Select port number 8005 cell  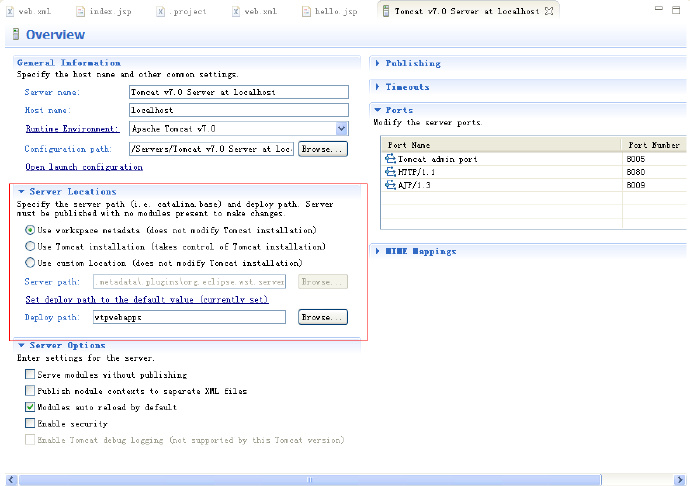(635, 159)
